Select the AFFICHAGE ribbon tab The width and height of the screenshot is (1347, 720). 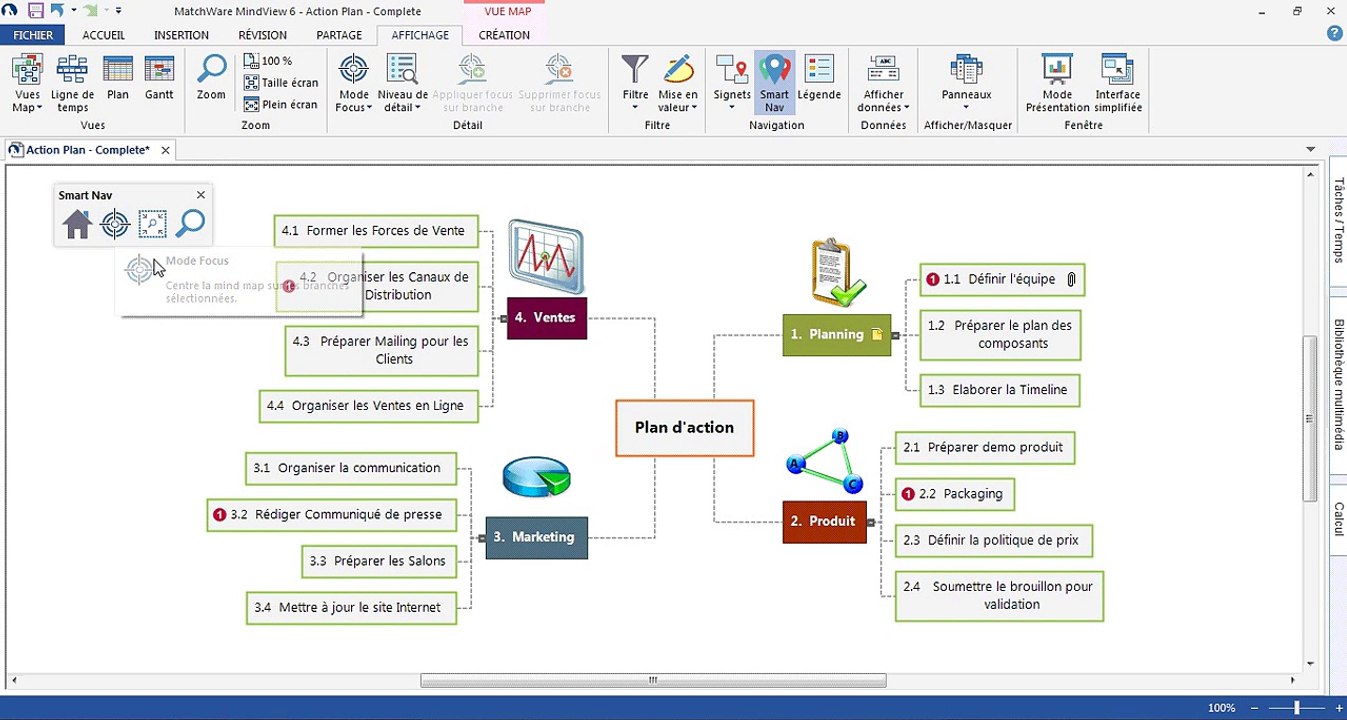[420, 35]
